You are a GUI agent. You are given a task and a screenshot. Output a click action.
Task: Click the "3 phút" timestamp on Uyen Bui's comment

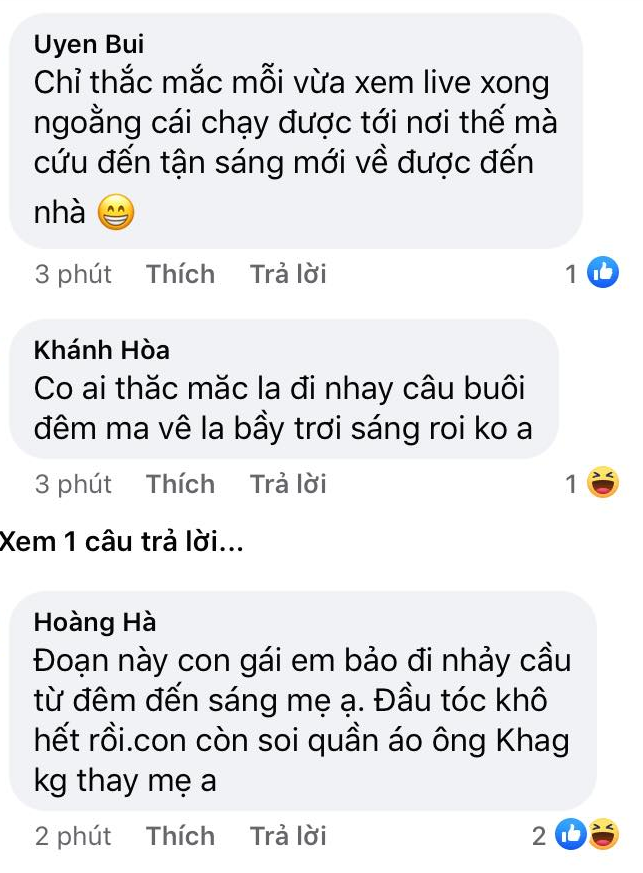(73, 273)
